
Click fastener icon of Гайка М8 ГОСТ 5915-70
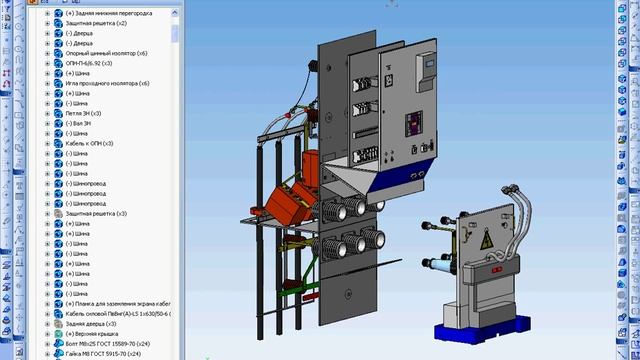[58, 354]
